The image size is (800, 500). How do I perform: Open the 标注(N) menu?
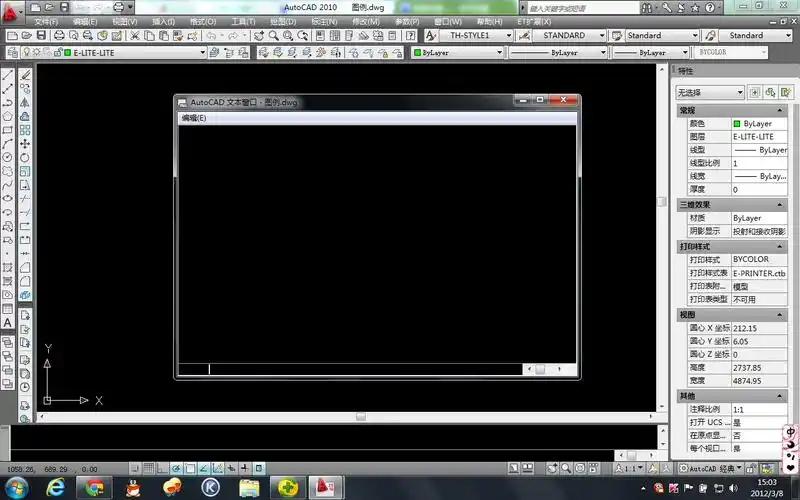click(x=324, y=21)
